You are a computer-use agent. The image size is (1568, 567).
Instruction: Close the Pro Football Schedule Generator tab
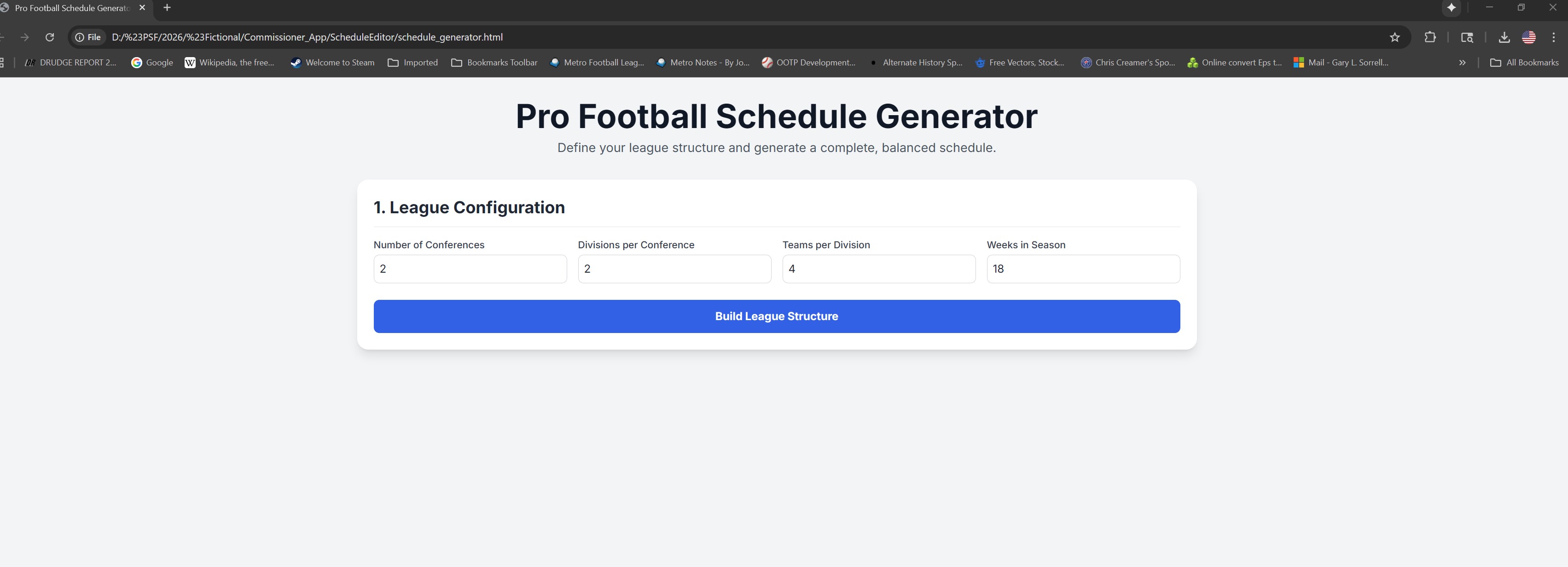coord(142,8)
